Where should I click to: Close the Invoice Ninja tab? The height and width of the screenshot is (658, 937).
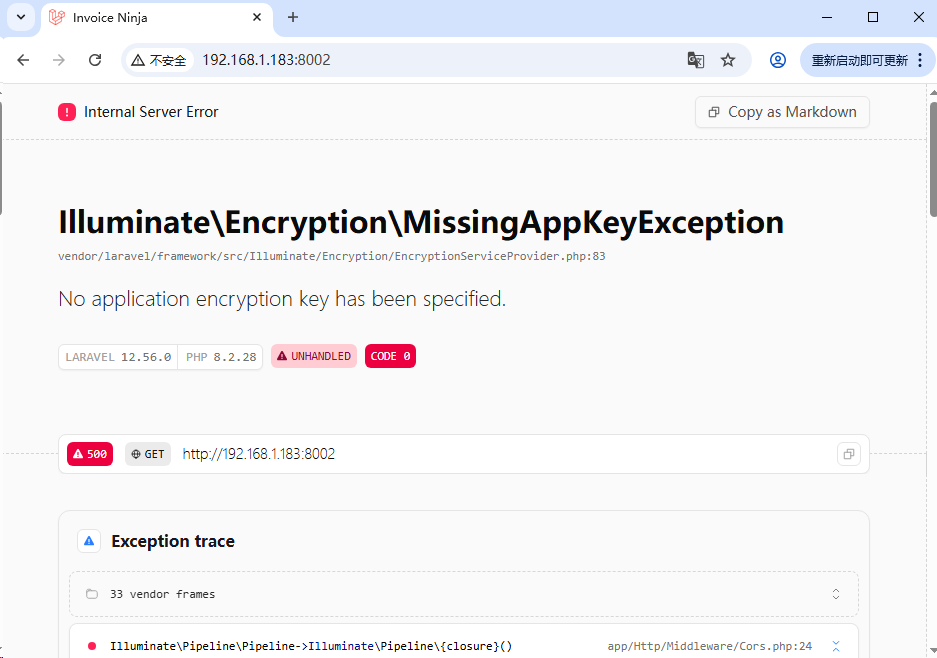[x=257, y=17]
